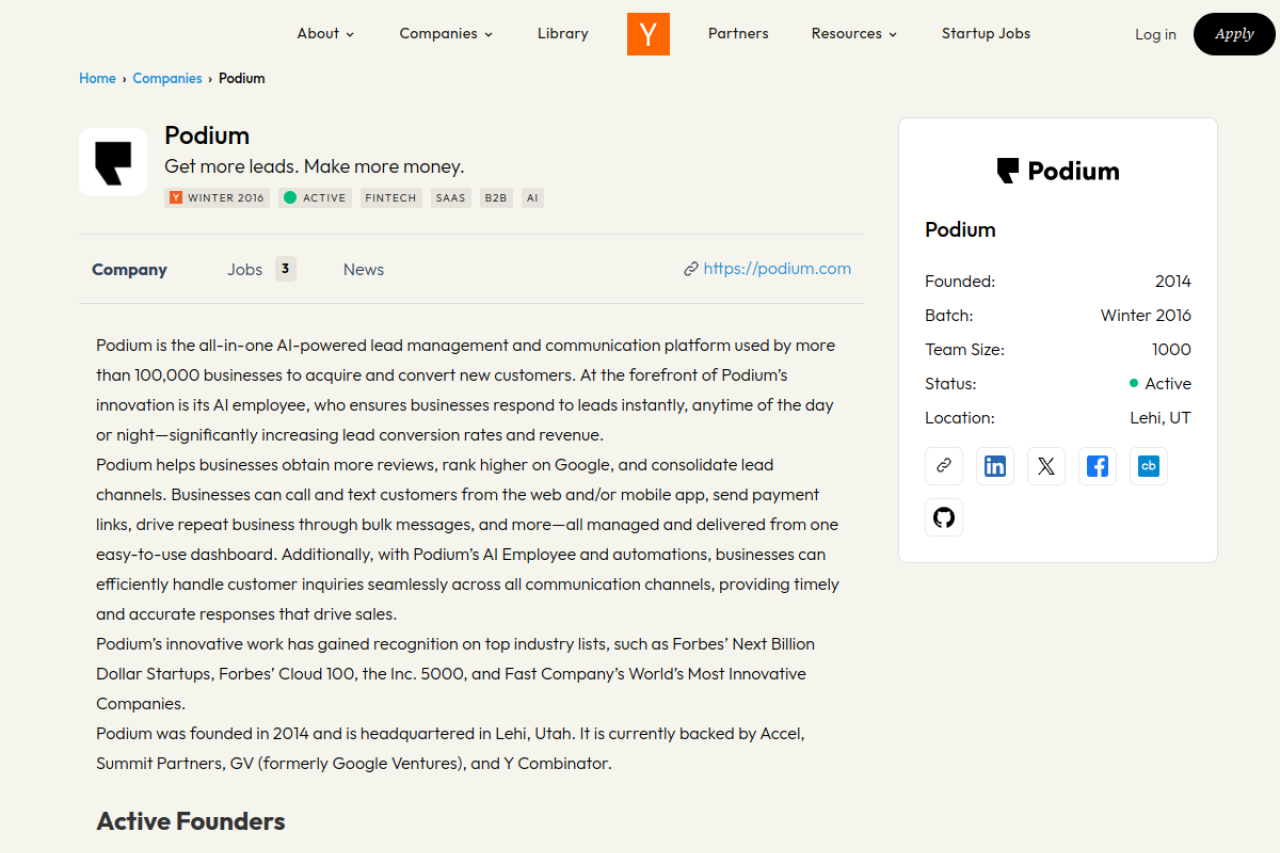Click the Active status value in sidebar
This screenshot has height=853, width=1280.
[x=1160, y=384]
